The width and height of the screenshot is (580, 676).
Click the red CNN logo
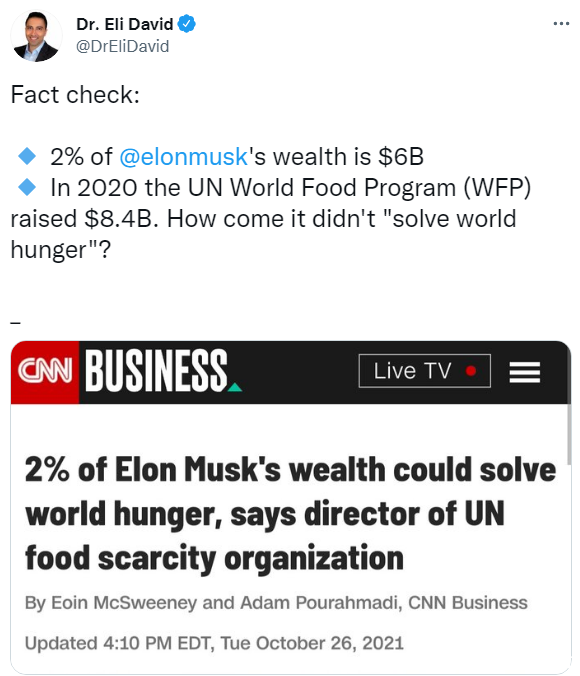pos(45,372)
